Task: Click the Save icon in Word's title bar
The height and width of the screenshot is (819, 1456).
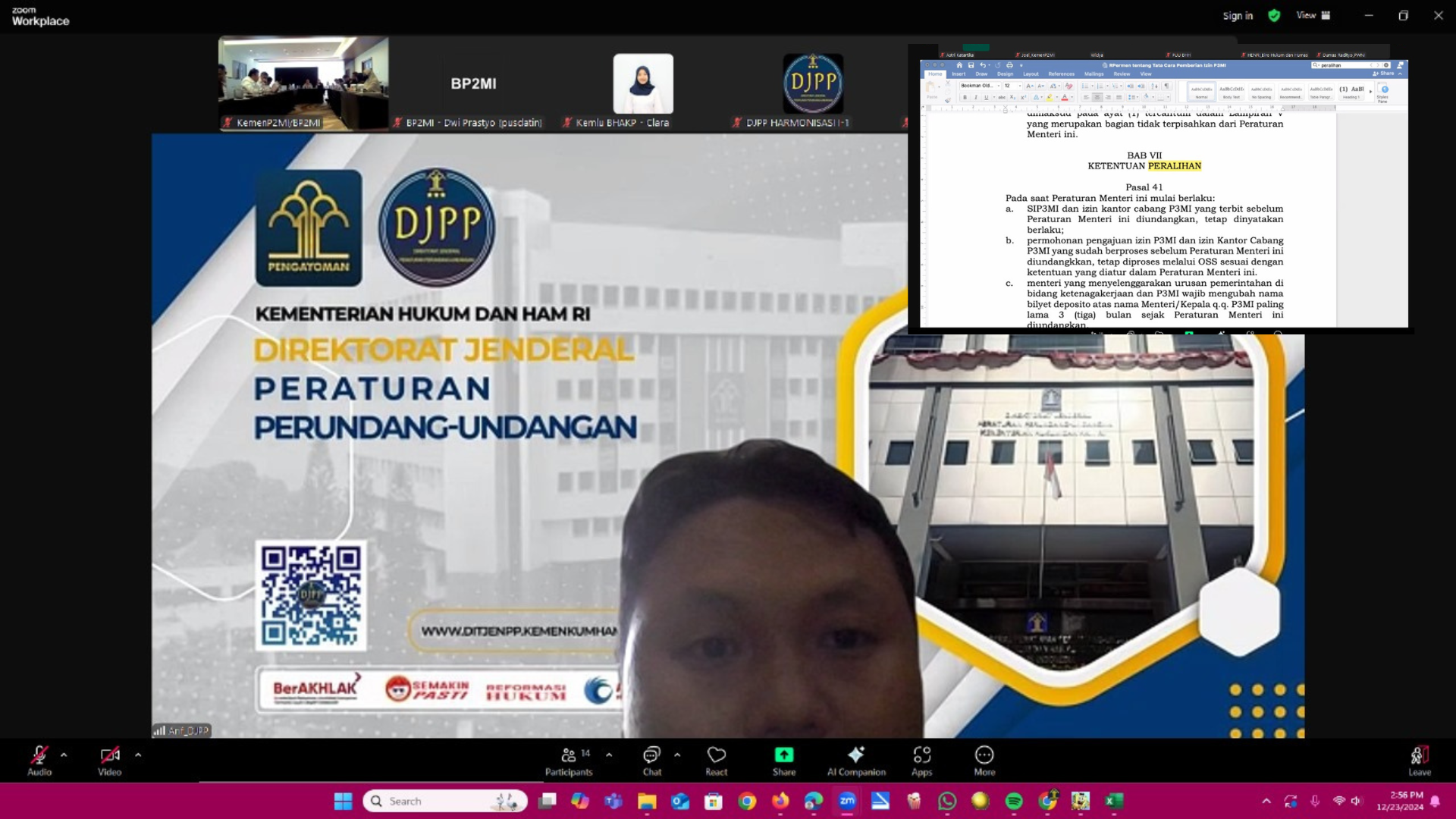Action: click(x=971, y=65)
